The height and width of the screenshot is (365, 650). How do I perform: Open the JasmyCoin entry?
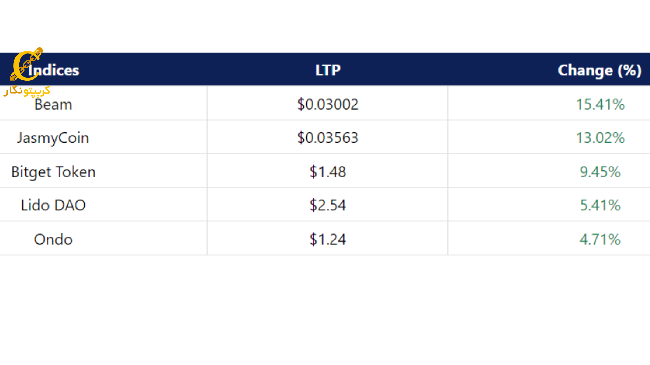53,138
